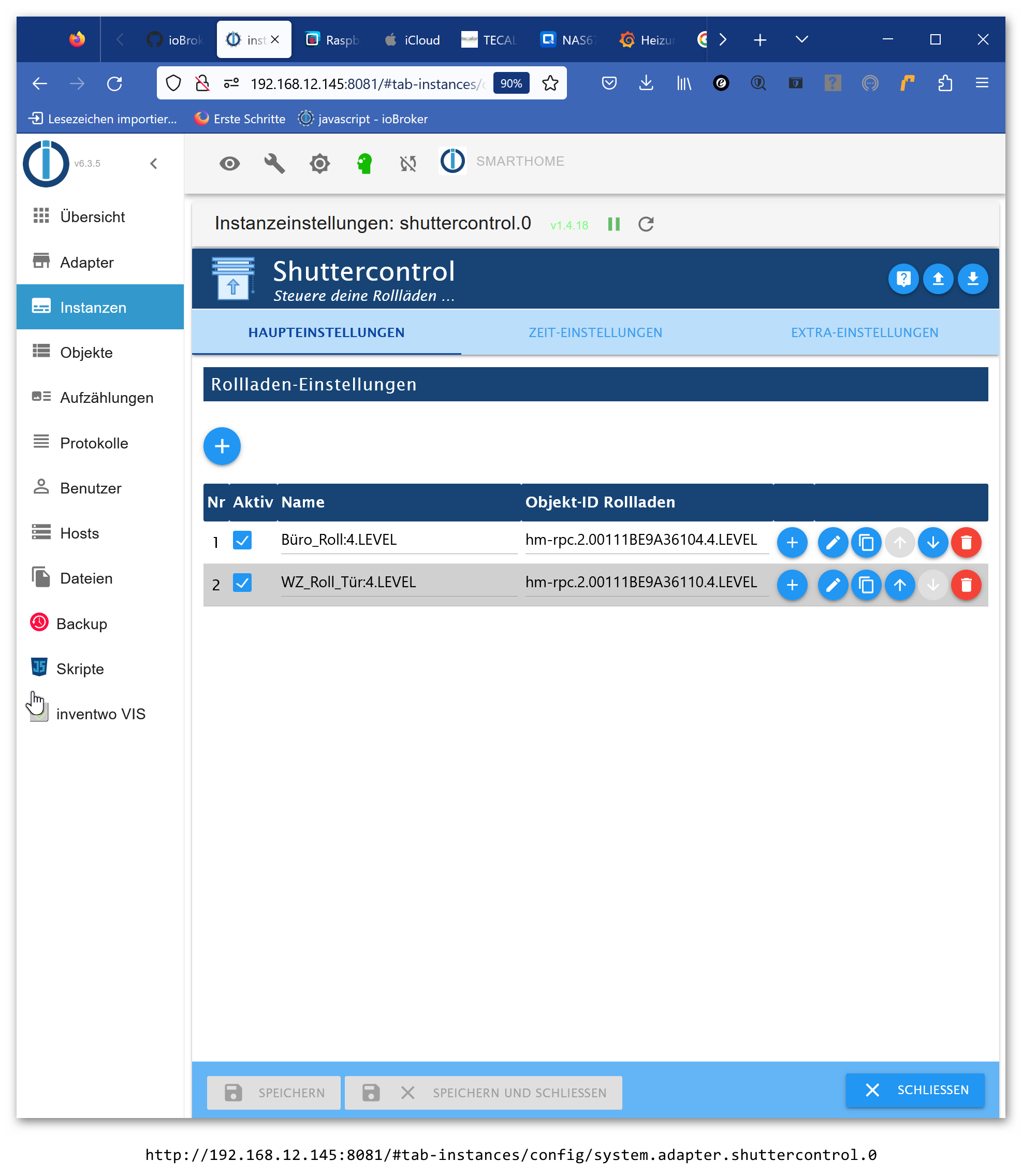Screen dimensions: 1022x1176
Task: Open Protokolle in the sidebar
Action: pos(100,443)
